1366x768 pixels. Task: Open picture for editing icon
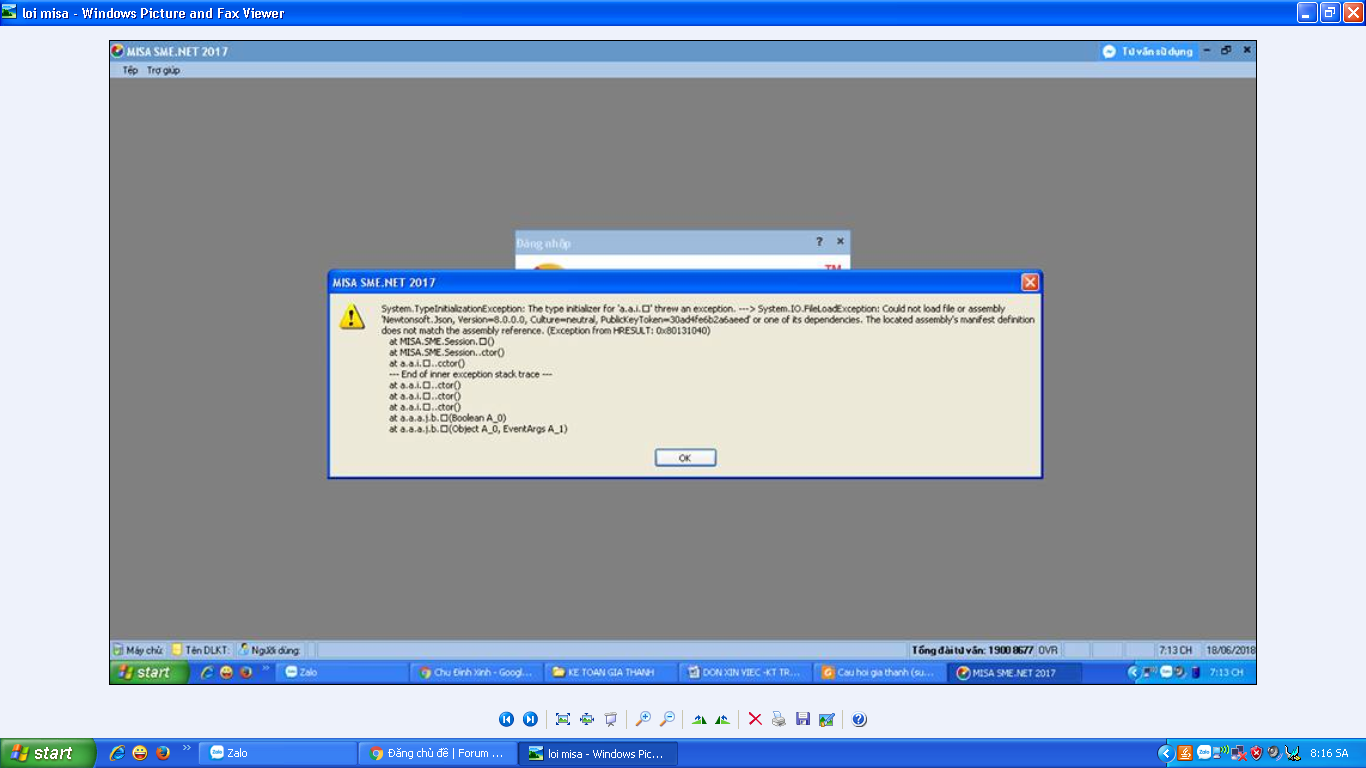(827, 719)
